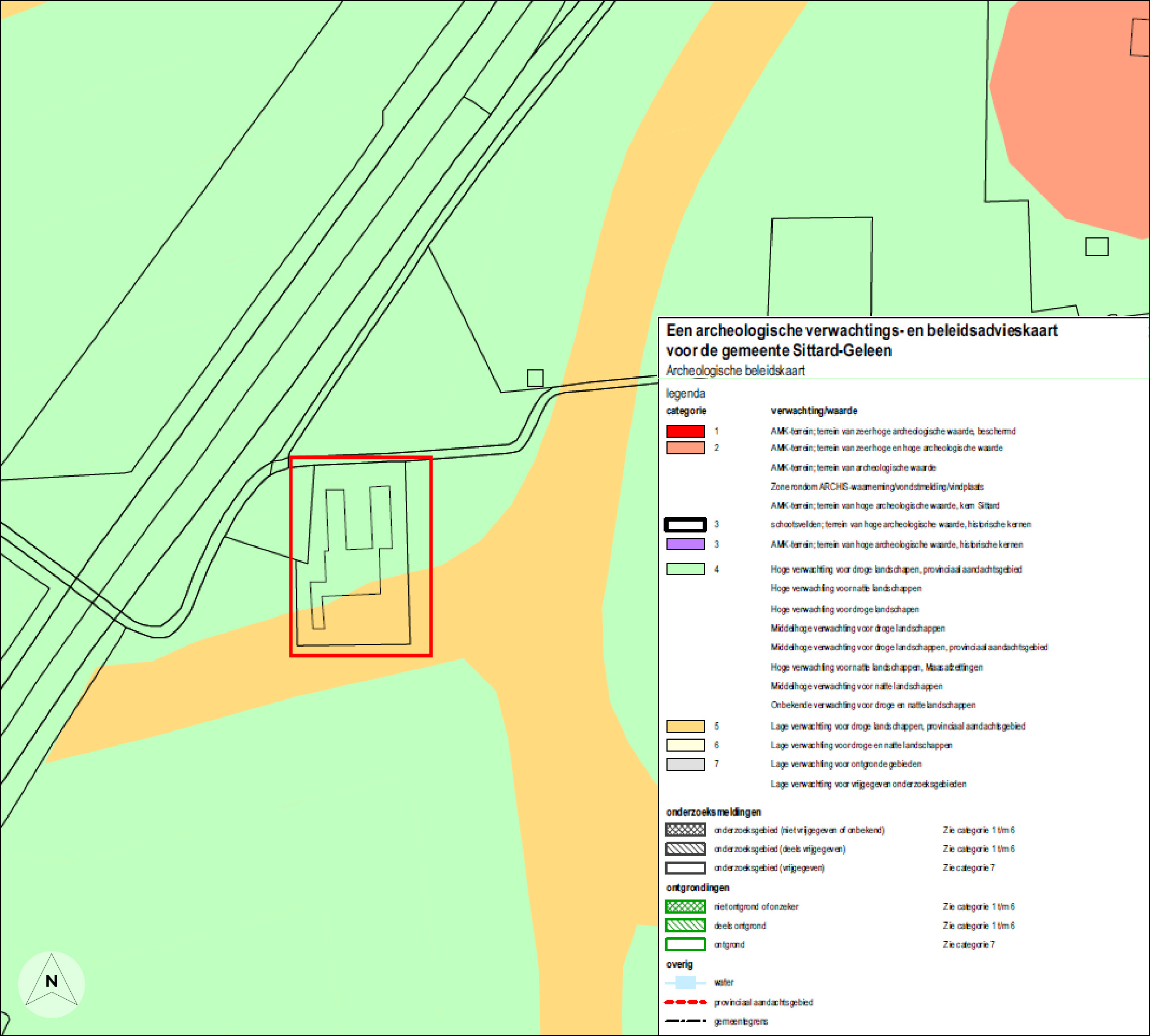Click the small square parcel below the salmon area
The height and width of the screenshot is (1036, 1150).
click(x=1097, y=246)
